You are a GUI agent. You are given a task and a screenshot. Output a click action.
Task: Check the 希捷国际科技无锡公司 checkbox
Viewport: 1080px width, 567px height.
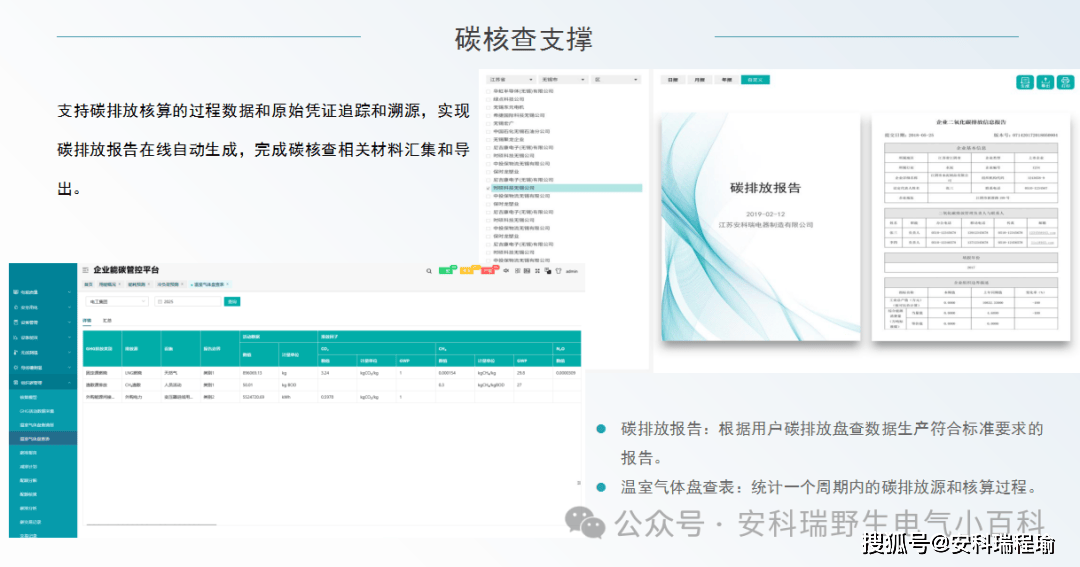488,115
